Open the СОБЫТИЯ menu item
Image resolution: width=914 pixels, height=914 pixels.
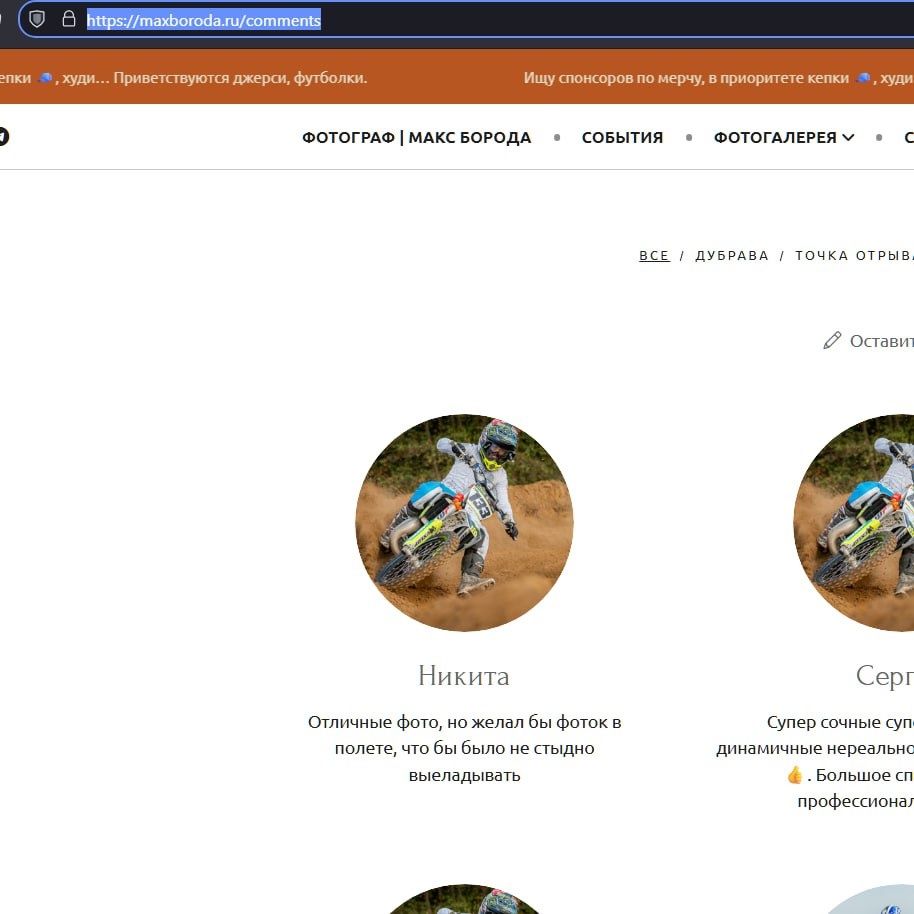(x=622, y=138)
